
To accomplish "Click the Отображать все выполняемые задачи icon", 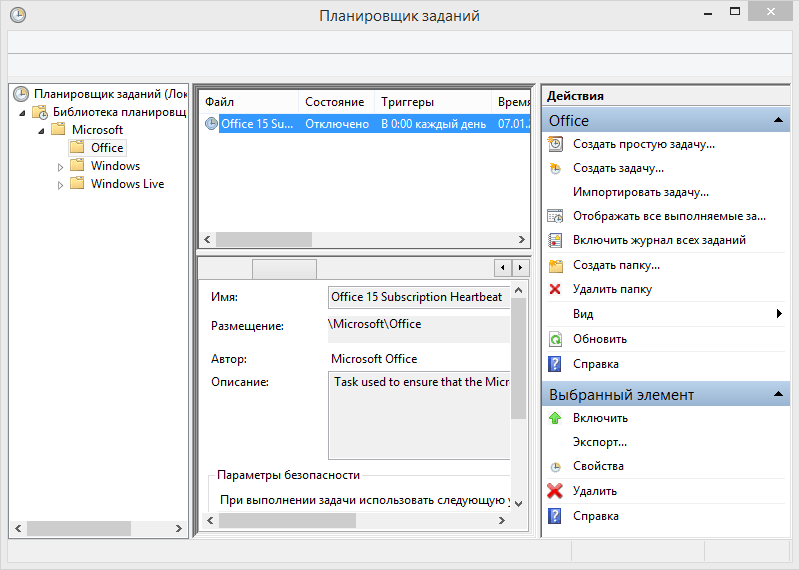I will pyautogui.click(x=555, y=216).
